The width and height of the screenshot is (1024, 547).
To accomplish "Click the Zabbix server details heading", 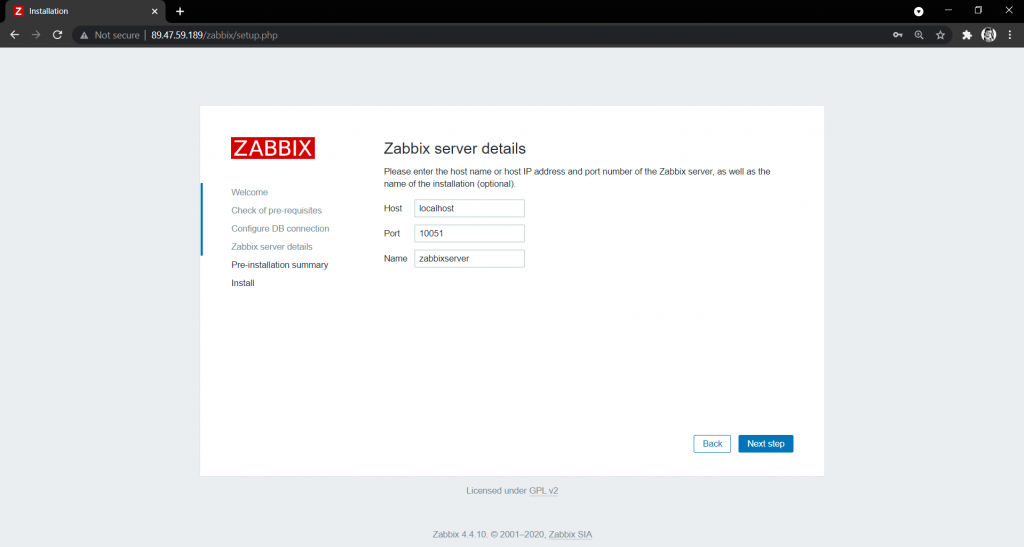I will coord(455,149).
